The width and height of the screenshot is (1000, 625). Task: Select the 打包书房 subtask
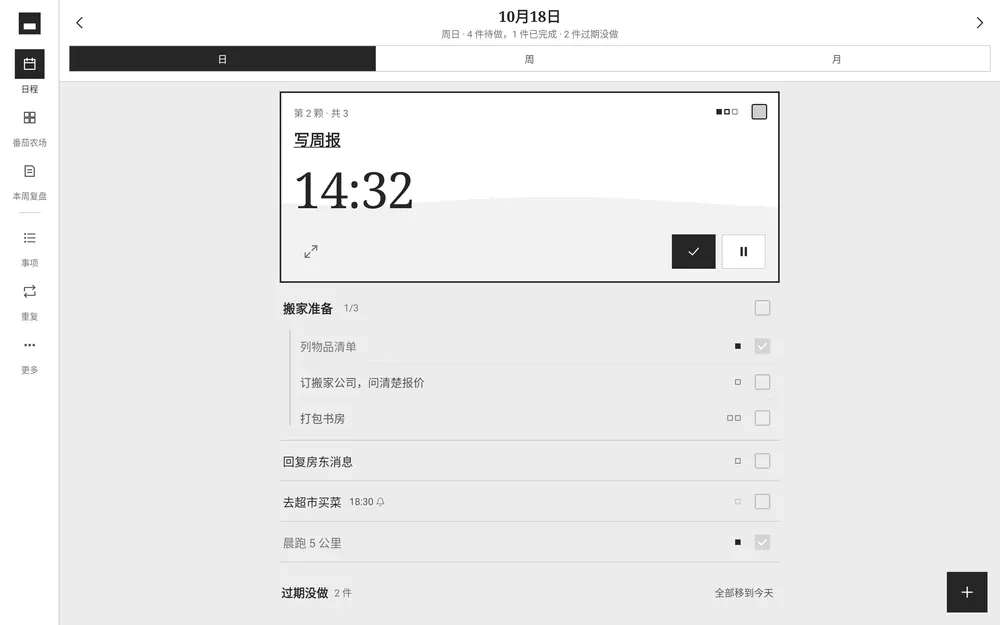[322, 418]
